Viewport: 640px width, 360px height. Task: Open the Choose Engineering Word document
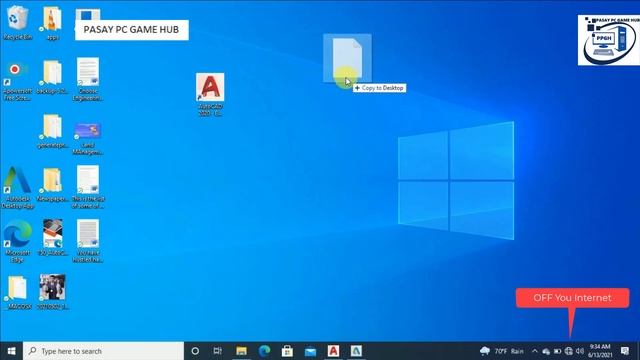tap(88, 79)
